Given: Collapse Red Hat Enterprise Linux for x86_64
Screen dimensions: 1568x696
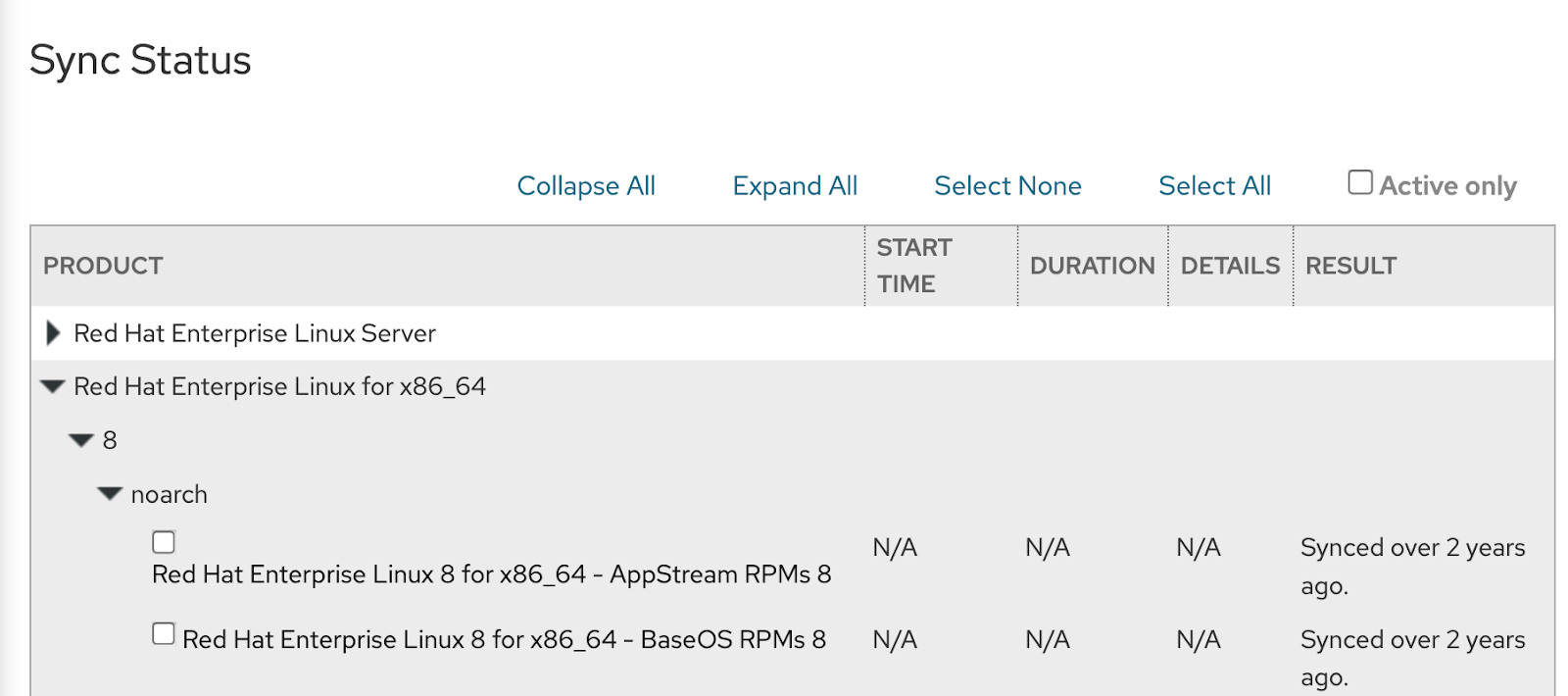Looking at the screenshot, I should coord(53,387).
